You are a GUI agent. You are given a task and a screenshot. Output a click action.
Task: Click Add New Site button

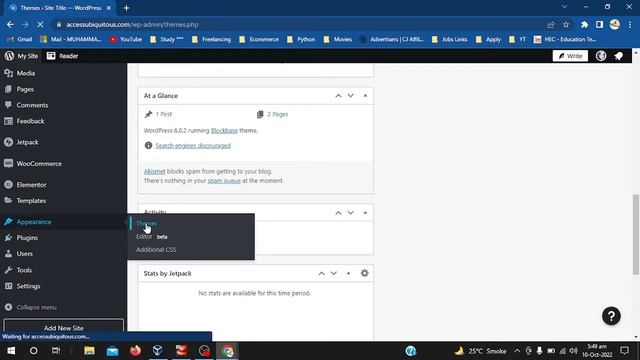coord(64,327)
